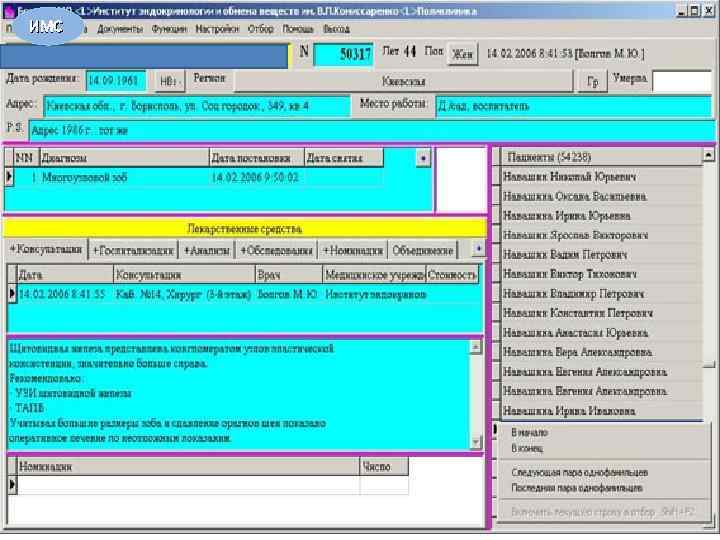Image resolution: width=720 pixels, height=540 pixels.
Task: Click the Врач column header
Action: (289, 275)
